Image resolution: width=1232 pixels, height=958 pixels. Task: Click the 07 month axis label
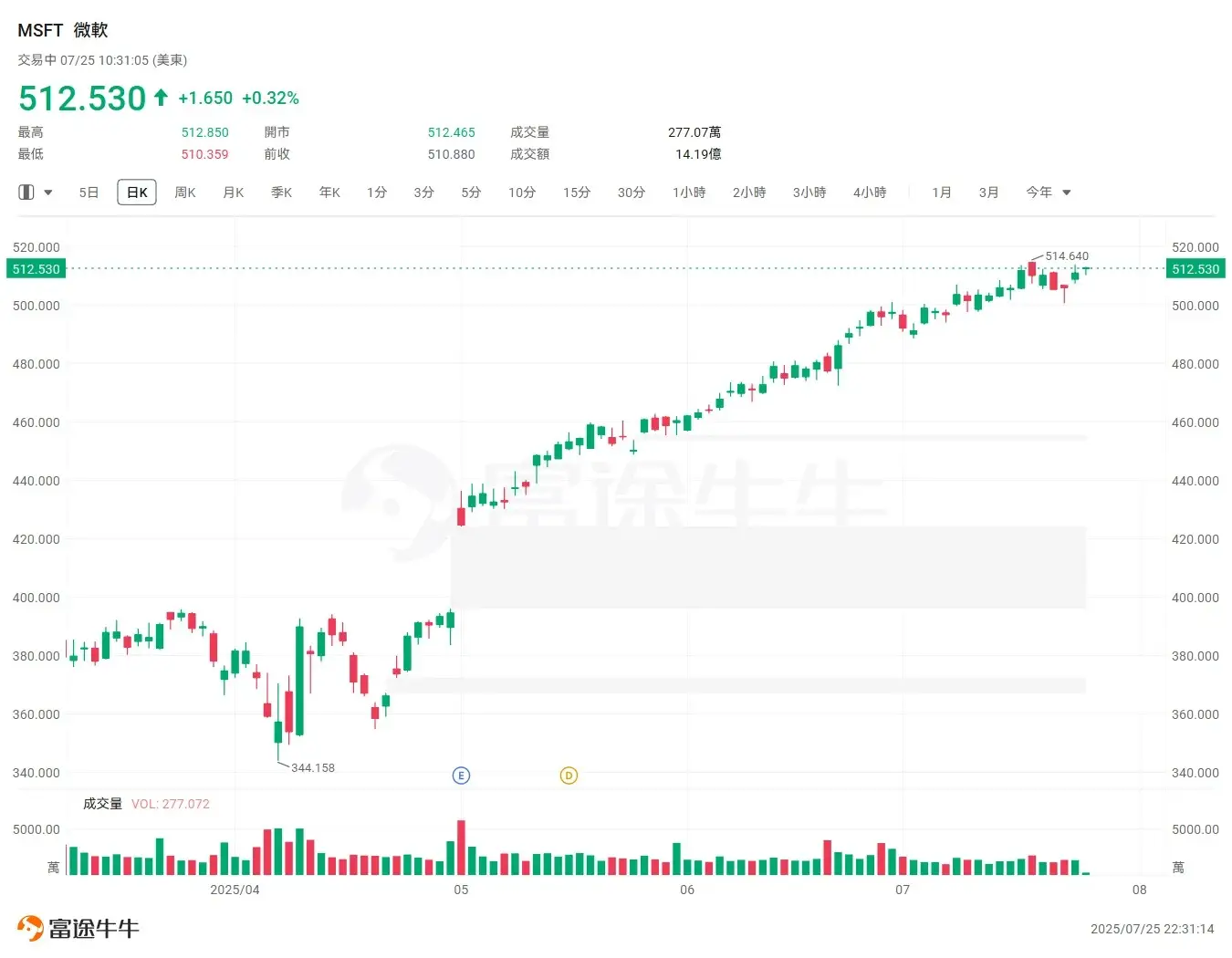903,890
